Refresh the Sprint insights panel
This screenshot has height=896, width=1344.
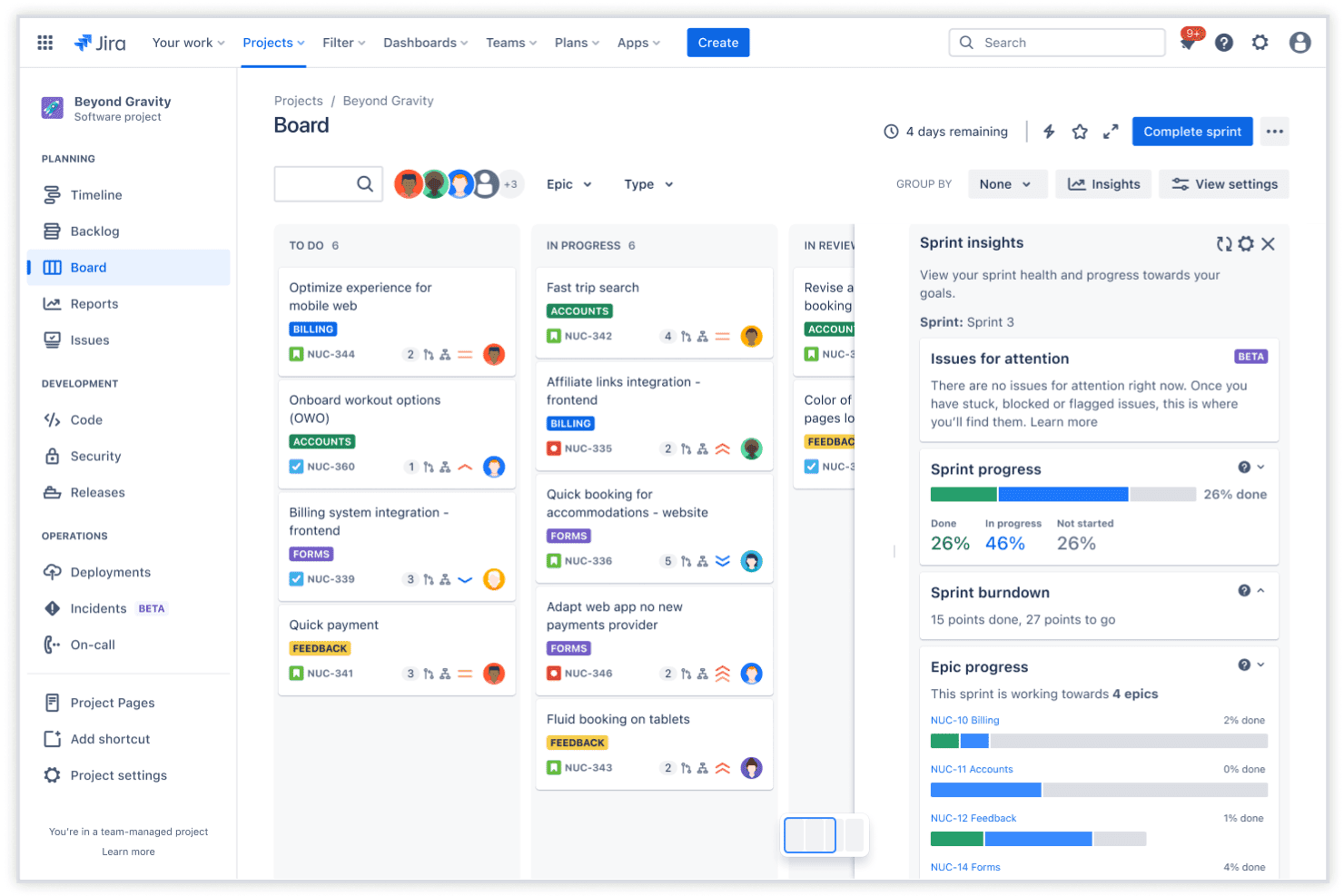tap(1224, 243)
